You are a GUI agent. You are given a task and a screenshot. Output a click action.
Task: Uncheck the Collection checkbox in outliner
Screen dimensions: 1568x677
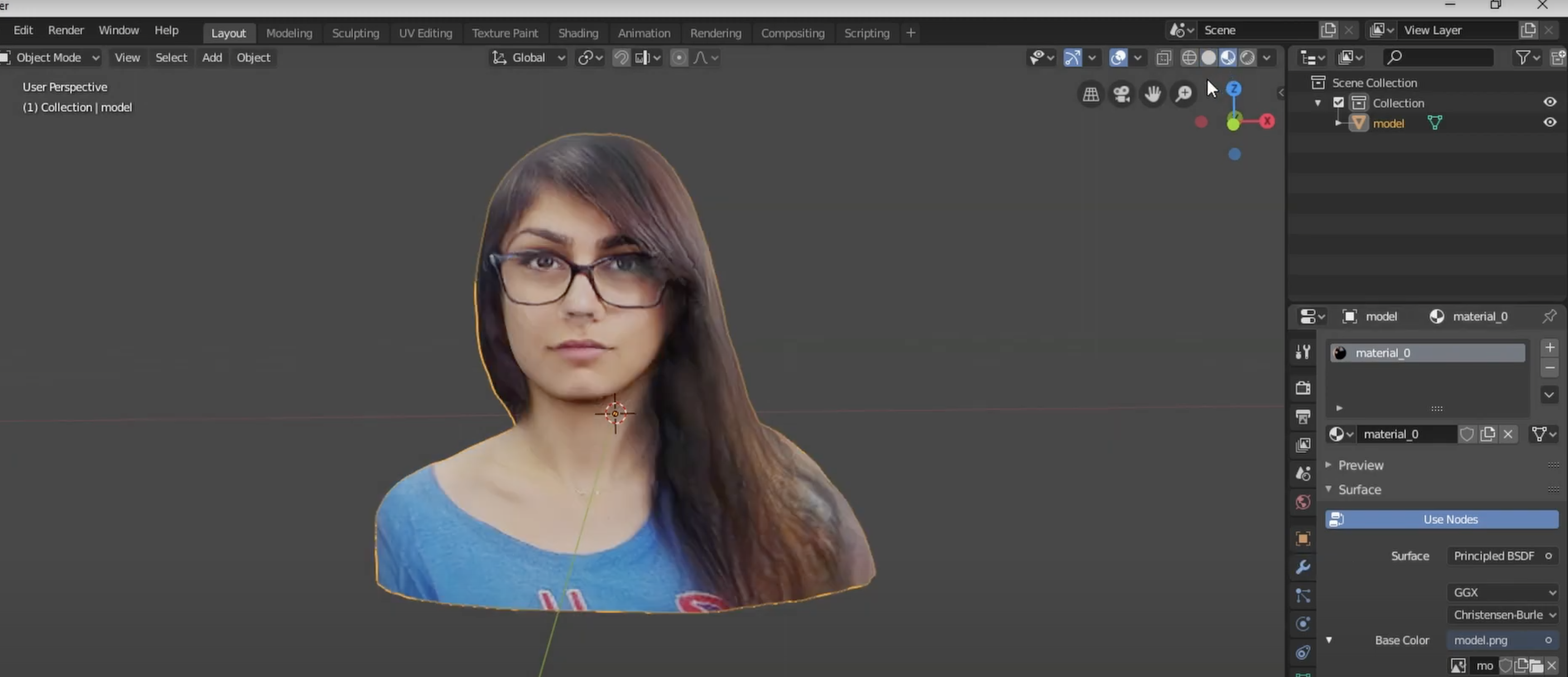click(1338, 102)
